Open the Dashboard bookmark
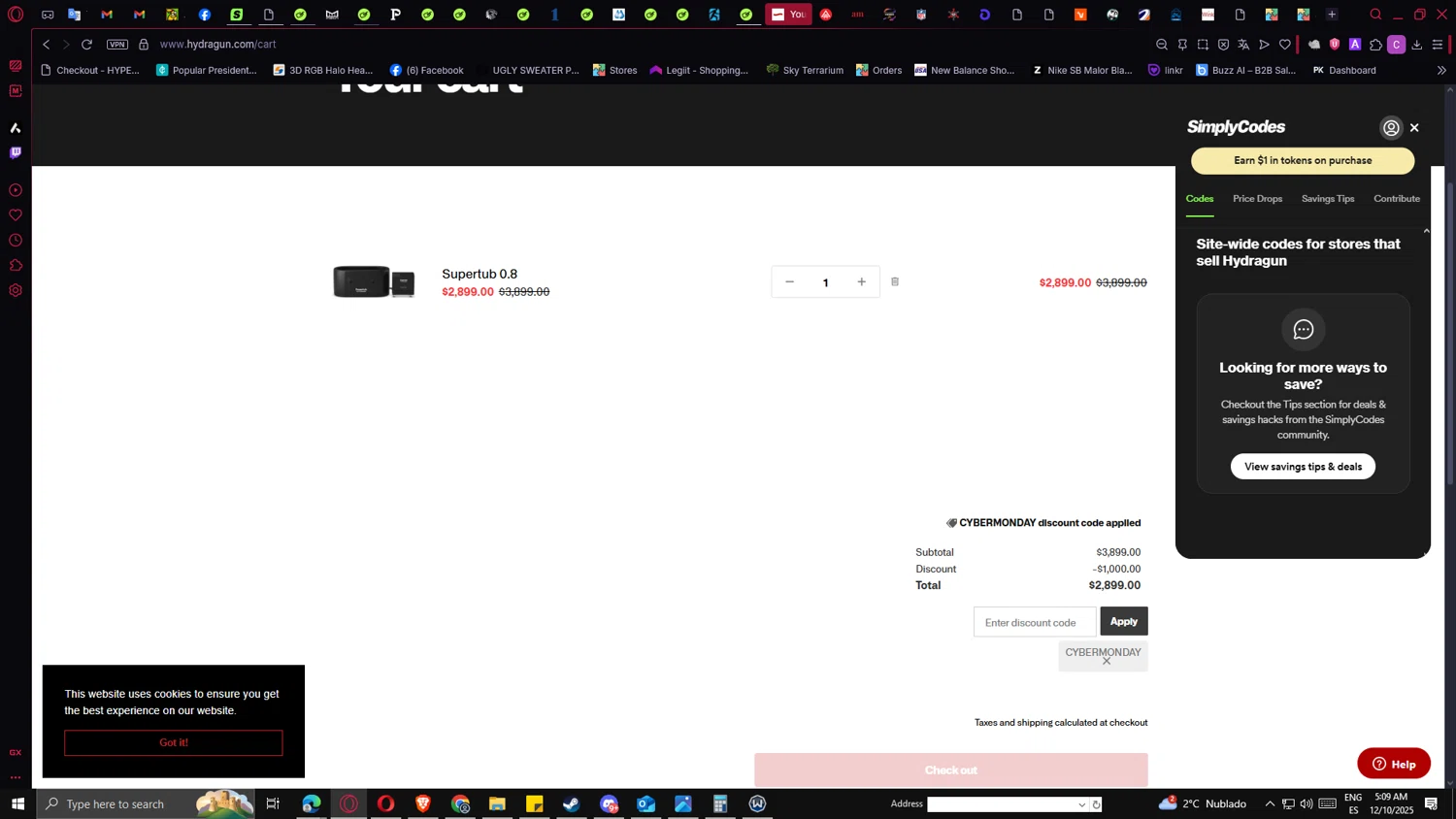Screen dimensions: 1456x819 click(x=1343, y=70)
